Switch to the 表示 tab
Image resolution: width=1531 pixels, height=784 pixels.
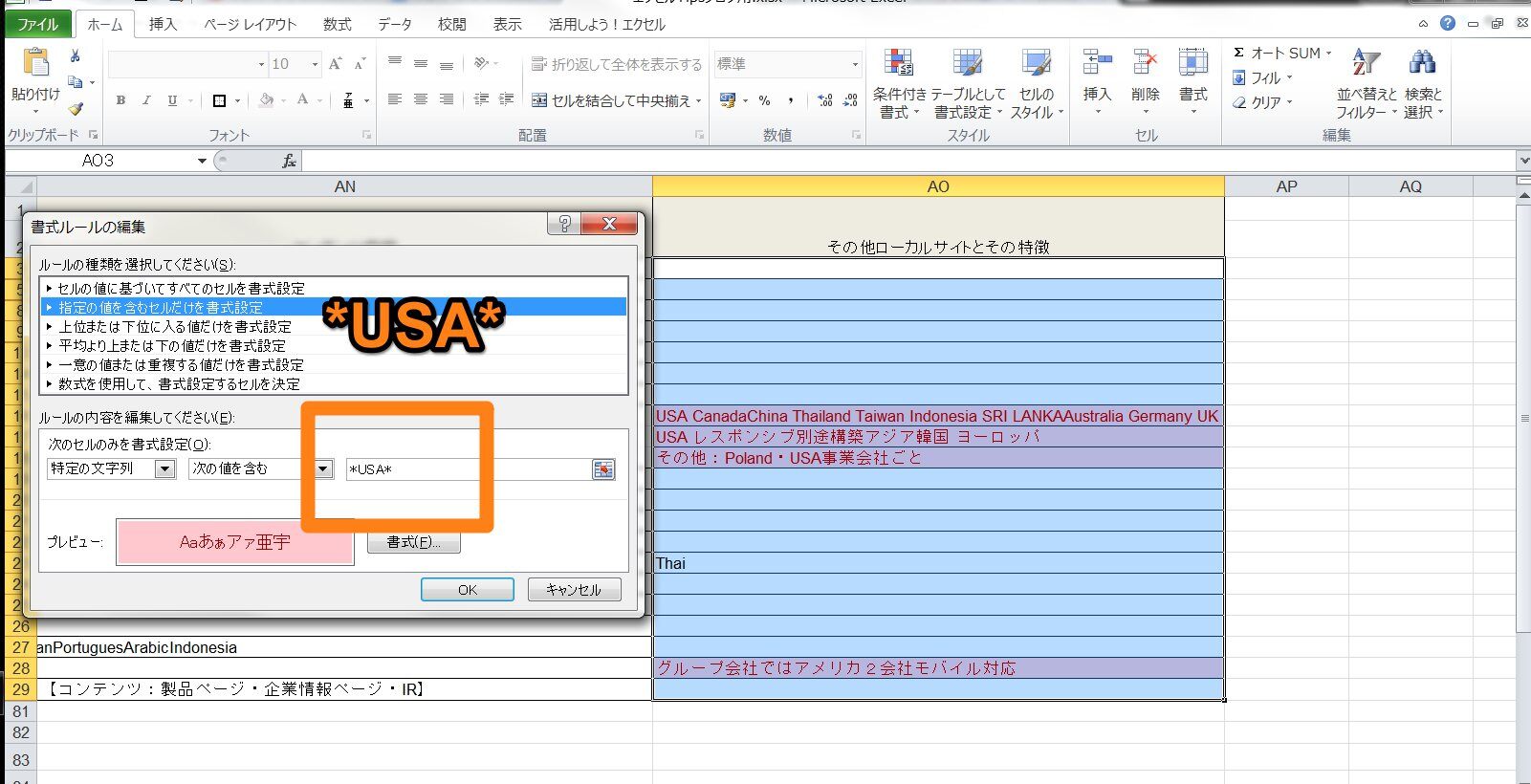[508, 24]
